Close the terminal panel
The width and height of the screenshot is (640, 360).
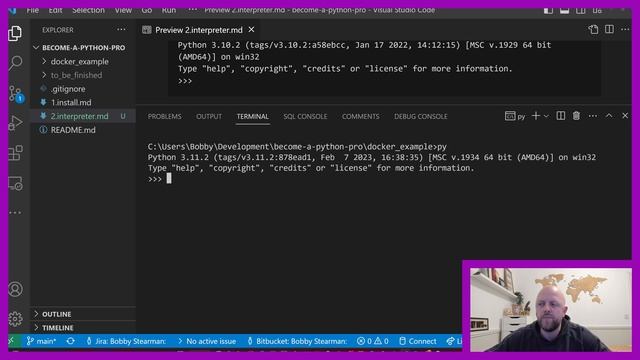(x=625, y=116)
